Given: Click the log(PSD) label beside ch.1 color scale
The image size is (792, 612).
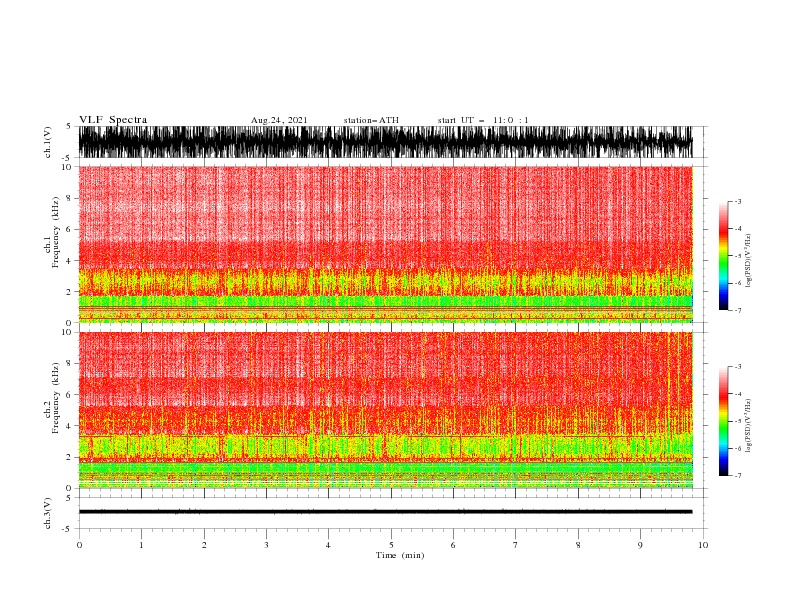Looking at the screenshot, I should [x=749, y=261].
